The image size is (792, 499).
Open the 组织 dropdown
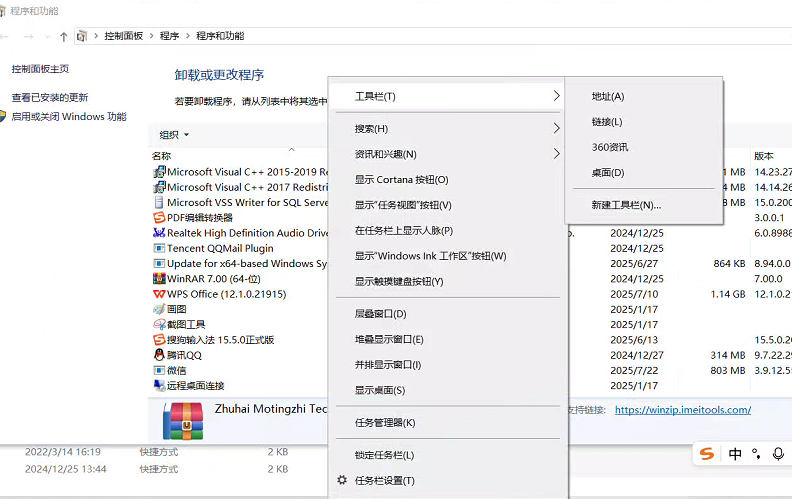(174, 135)
